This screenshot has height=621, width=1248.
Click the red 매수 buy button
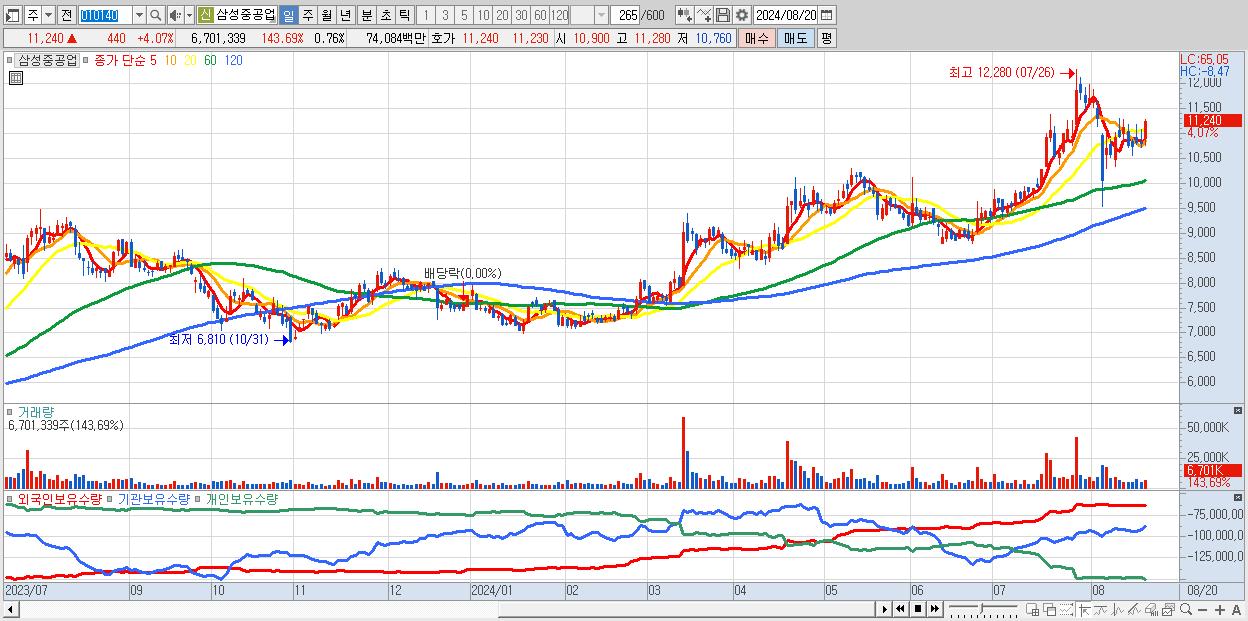(x=756, y=38)
